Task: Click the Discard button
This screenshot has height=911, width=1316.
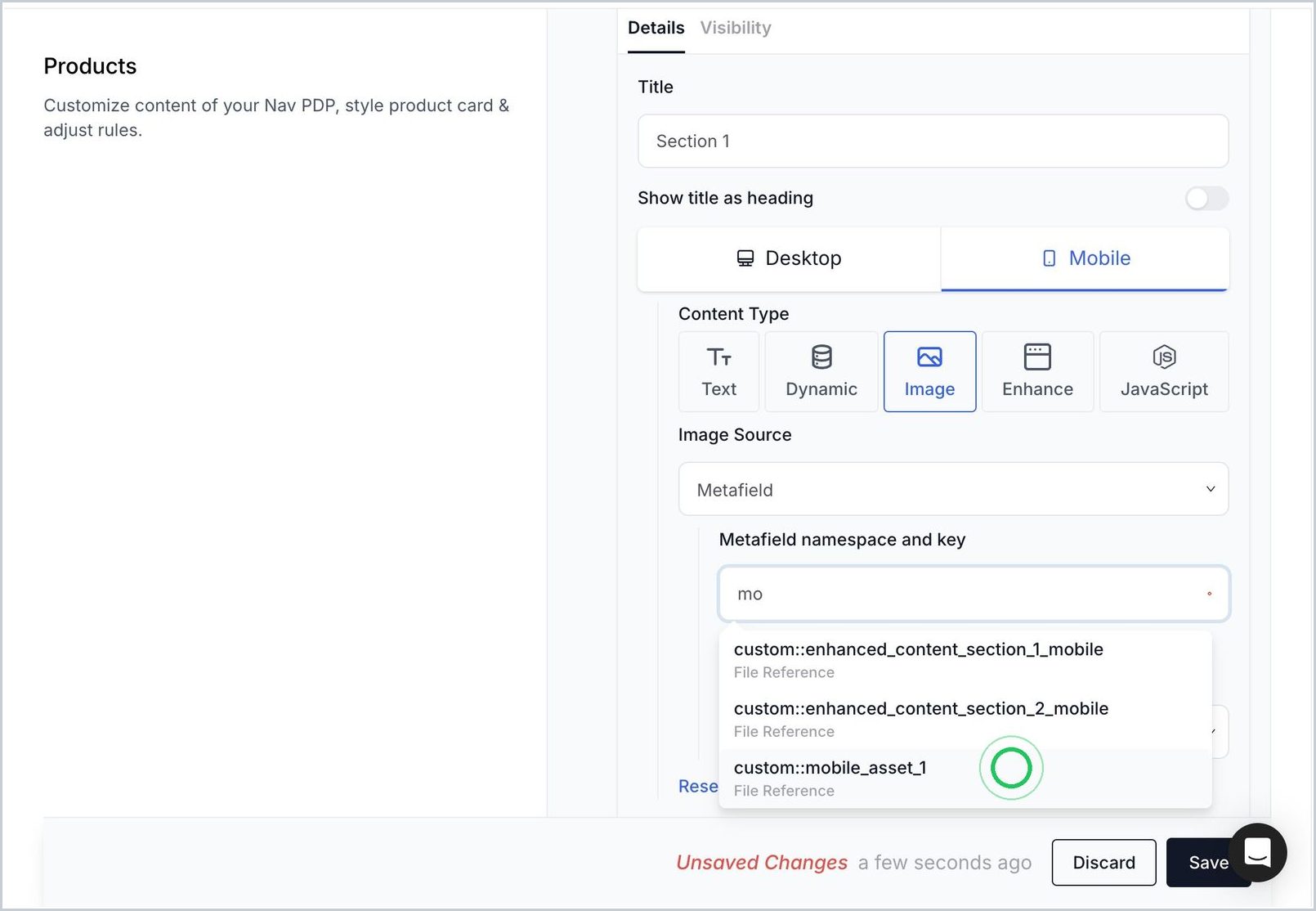Action: (x=1103, y=862)
